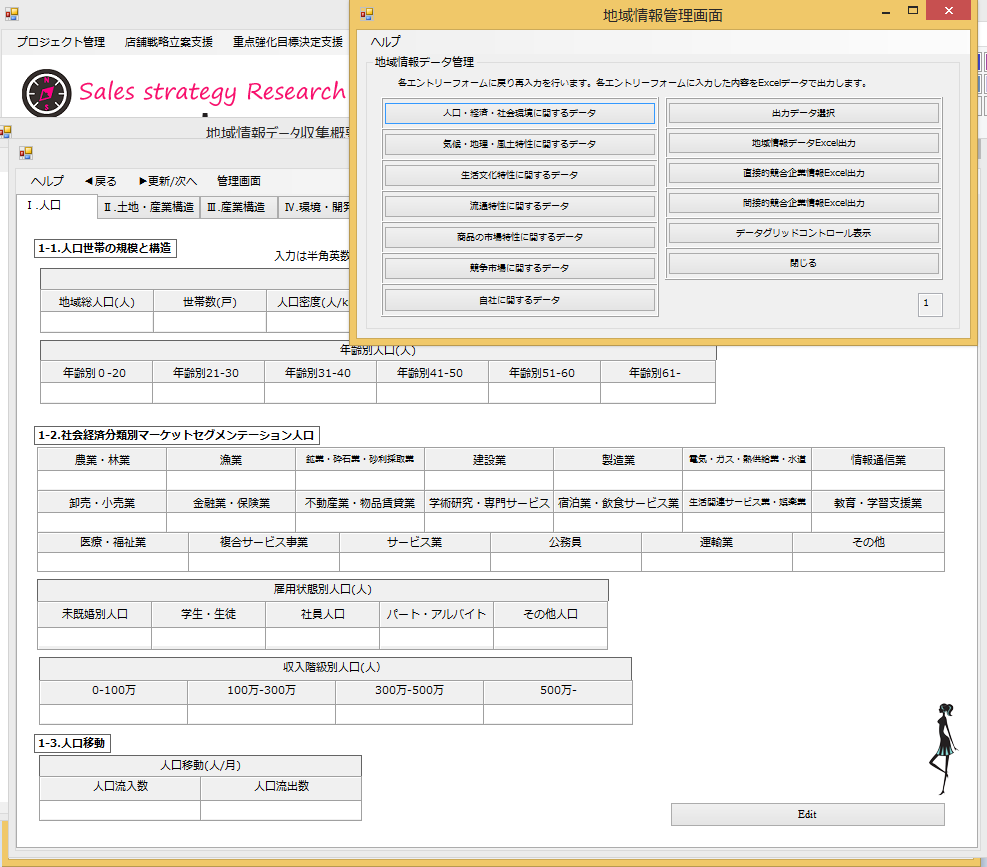987x867 pixels.
Task: Click ◀戻る to go back
Action: 100,181
